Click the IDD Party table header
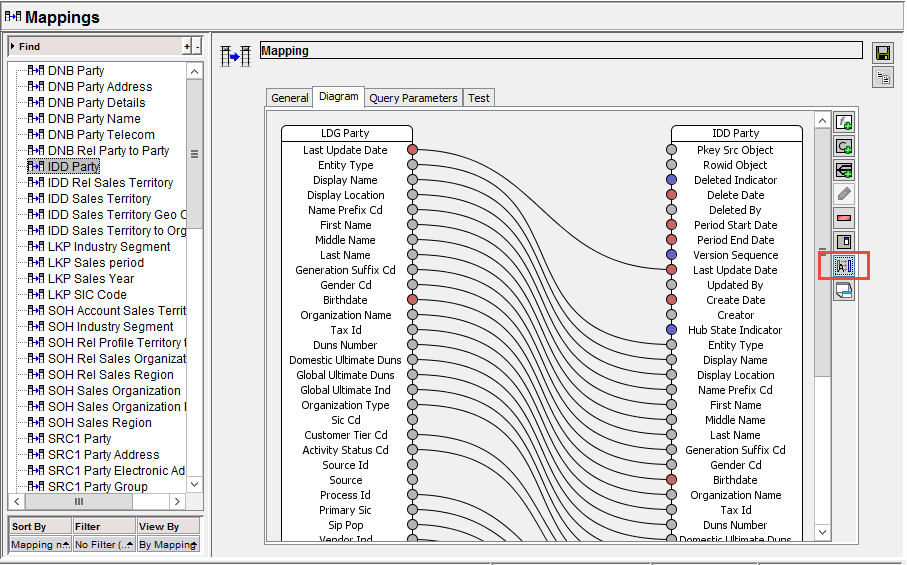 coord(736,133)
